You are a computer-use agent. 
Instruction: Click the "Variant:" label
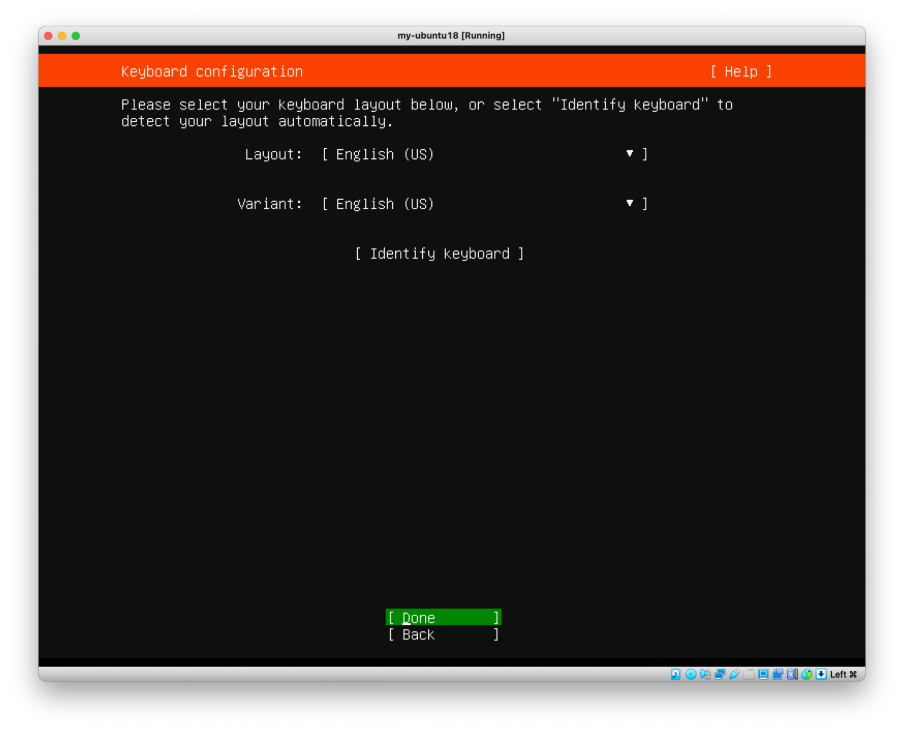point(270,204)
